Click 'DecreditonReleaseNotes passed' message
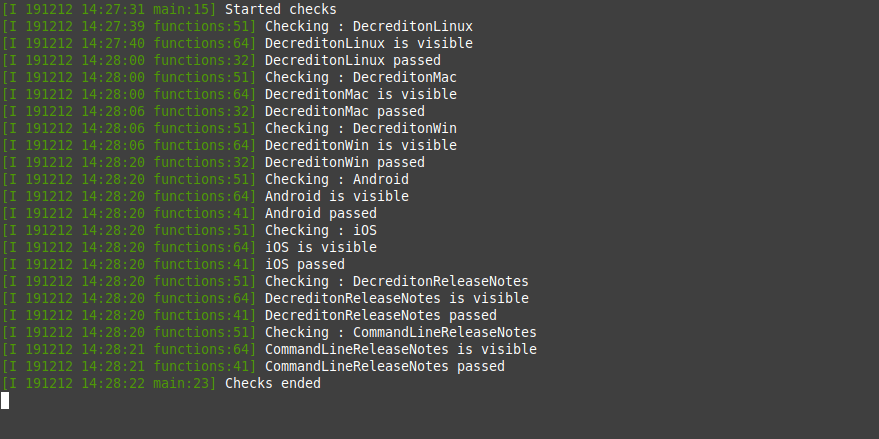Image resolution: width=879 pixels, height=439 pixels. click(x=381, y=315)
